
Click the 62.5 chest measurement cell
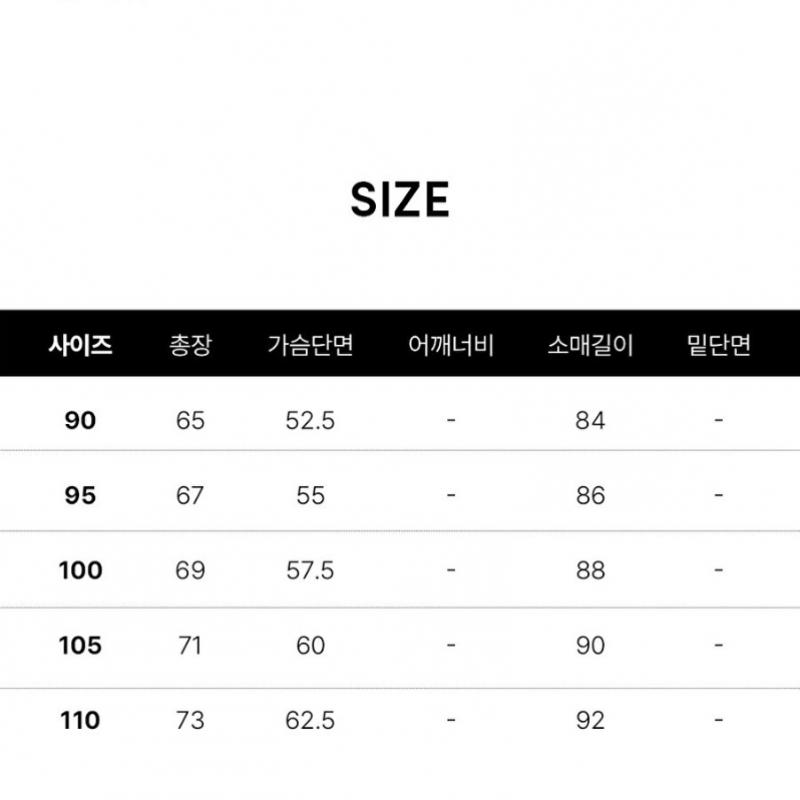[x=310, y=720]
